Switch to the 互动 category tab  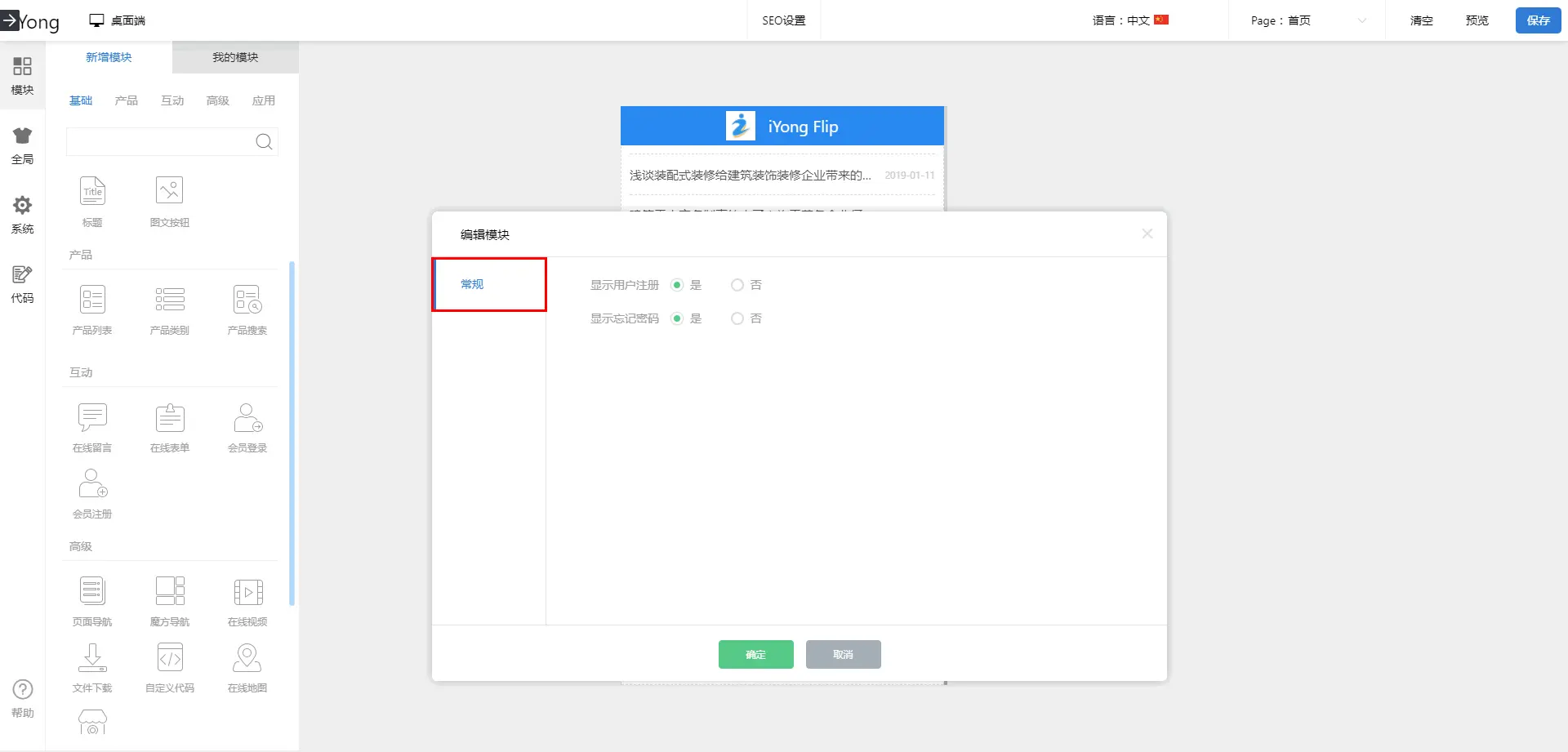[172, 100]
